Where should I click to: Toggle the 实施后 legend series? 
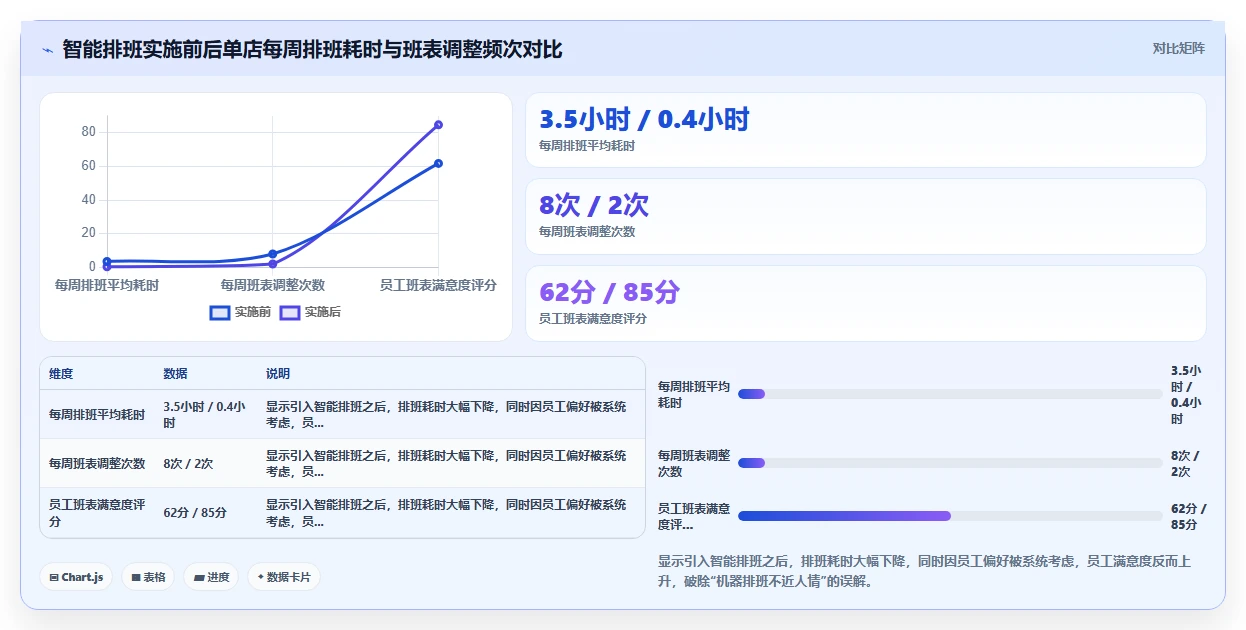(310, 312)
